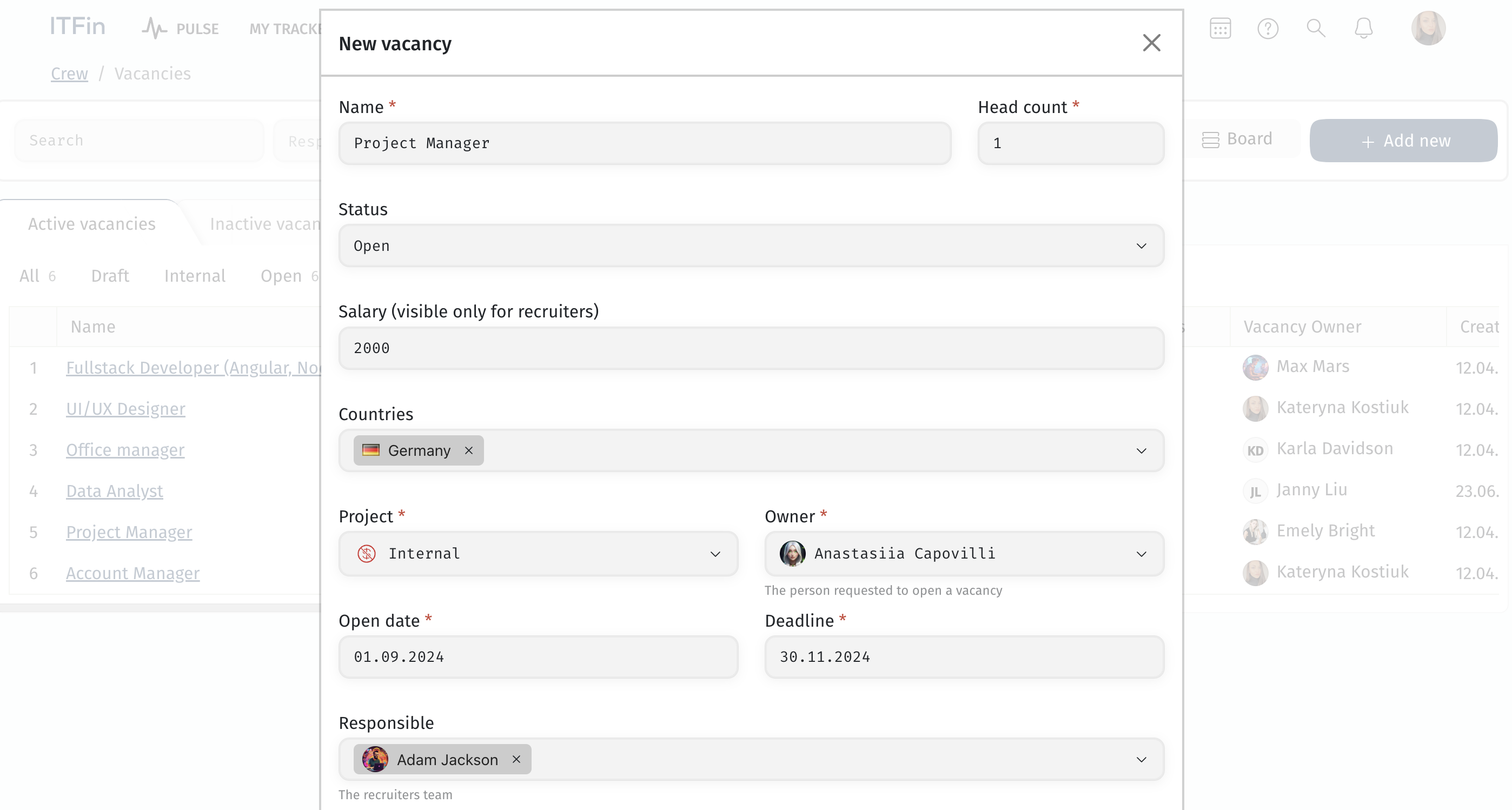
Task: Click the Pulse heartbeat icon
Action: [154, 28]
